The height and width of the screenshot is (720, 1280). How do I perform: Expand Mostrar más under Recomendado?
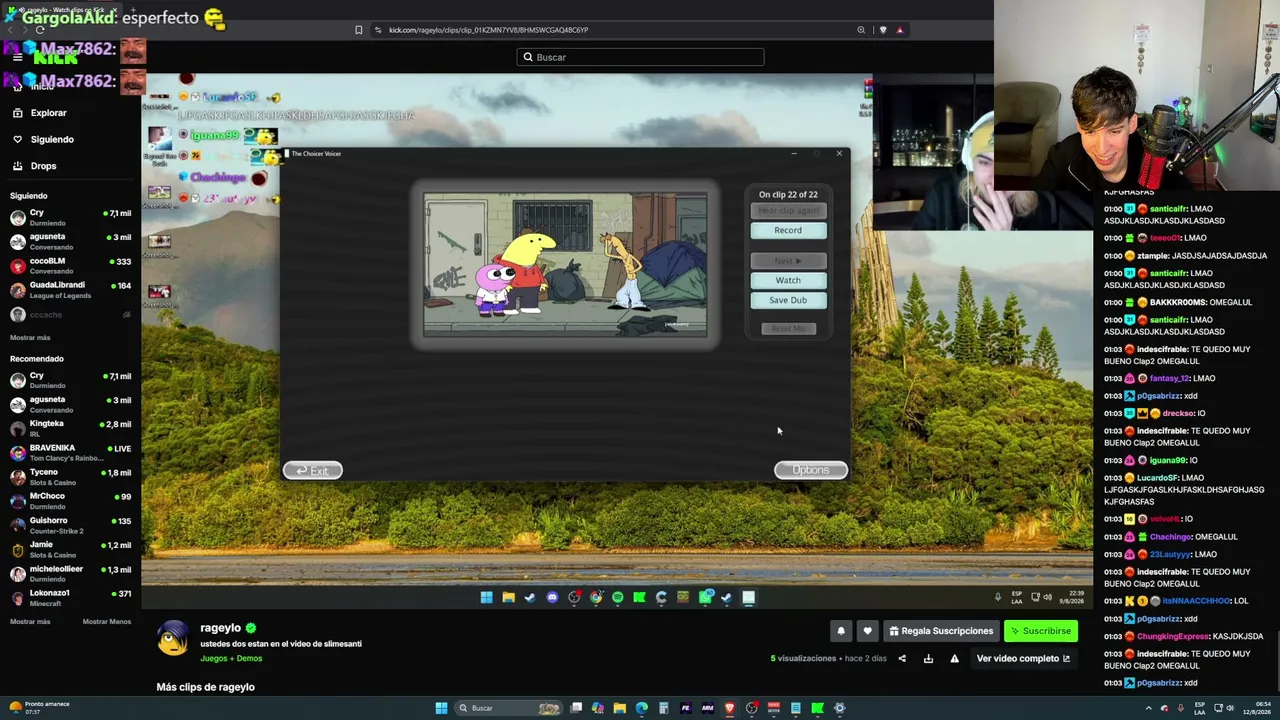click(30, 622)
